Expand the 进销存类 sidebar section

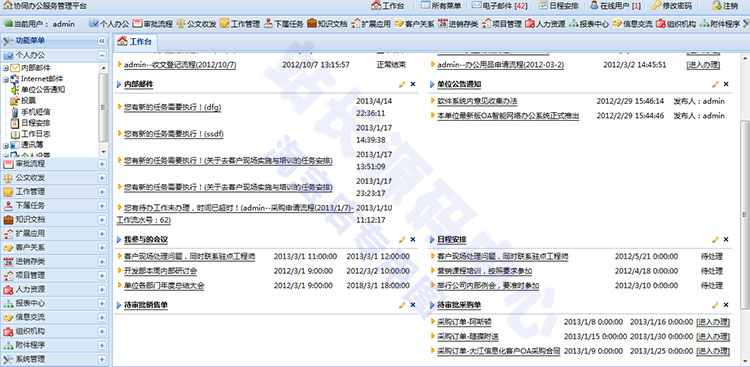pos(102,262)
